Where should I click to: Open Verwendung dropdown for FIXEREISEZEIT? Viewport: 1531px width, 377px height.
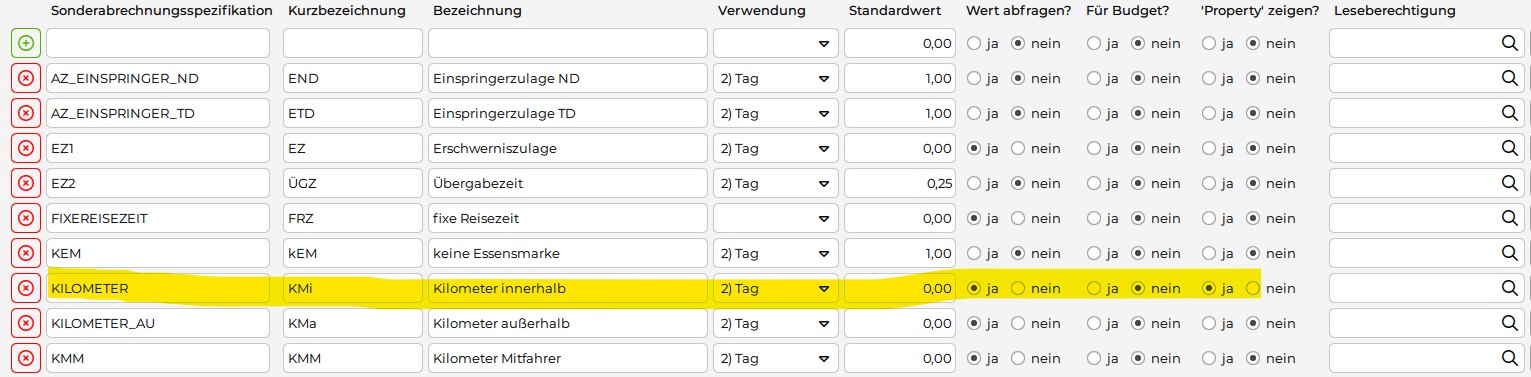tap(775, 218)
